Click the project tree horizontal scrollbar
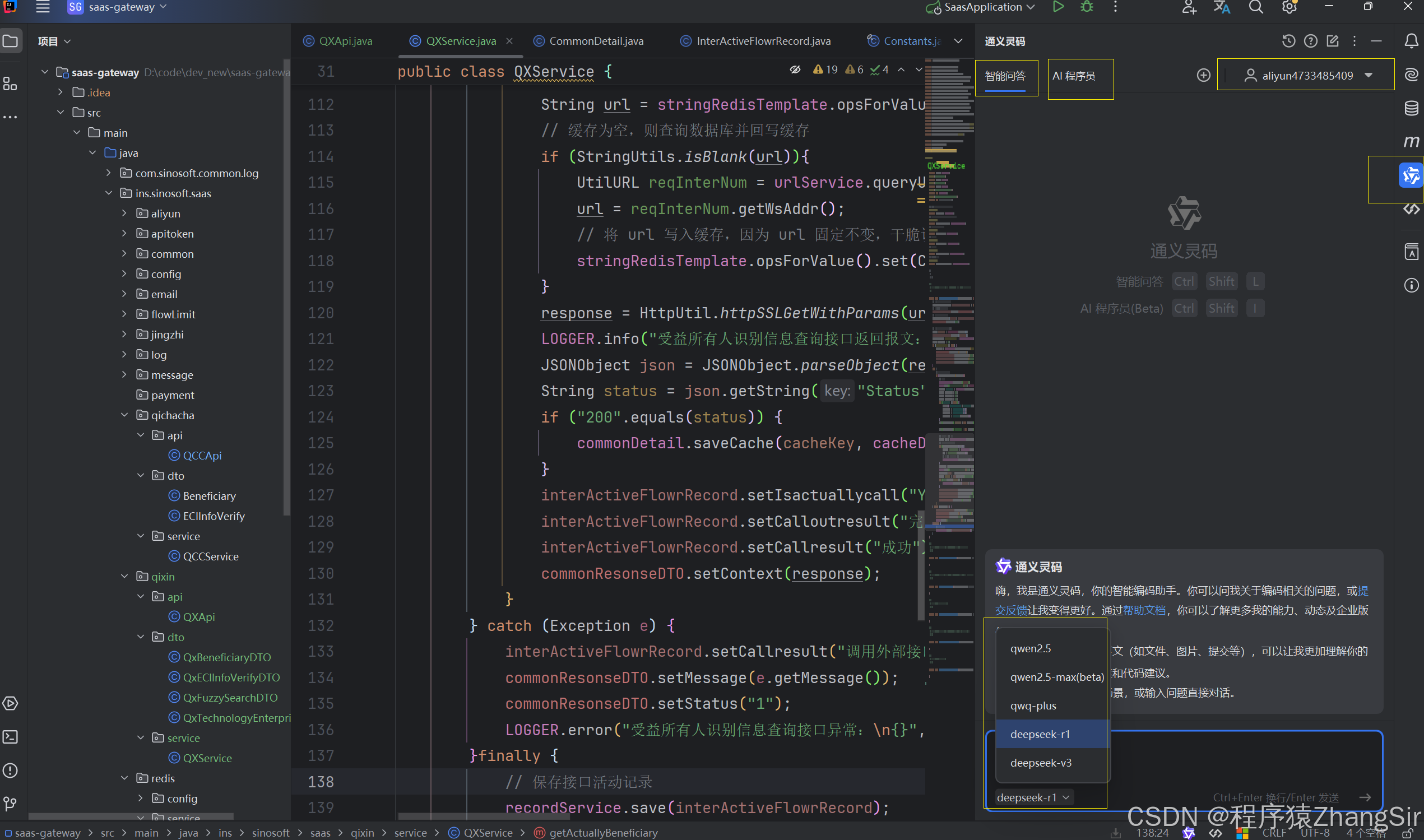This screenshot has height=840, width=1424. coord(131,816)
